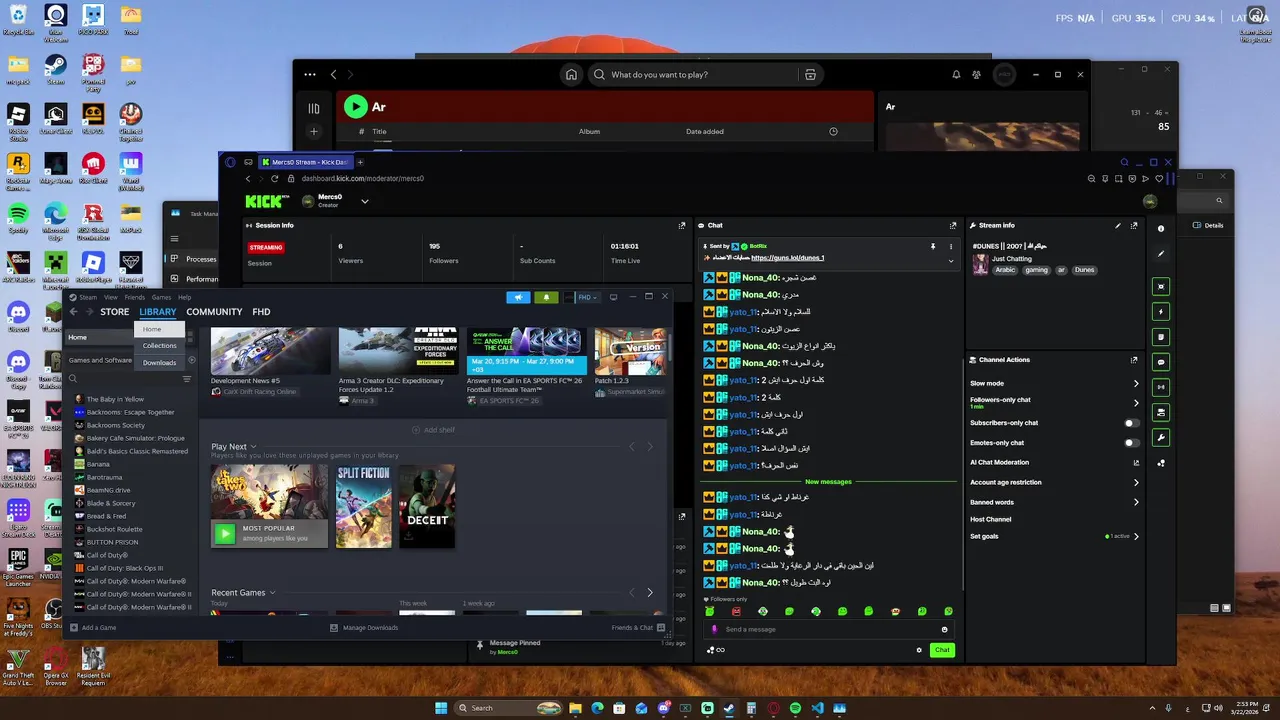Screen dimensions: 1280x720
Task: Open the Spotify Browse icon in search bar
Action: pos(810,74)
